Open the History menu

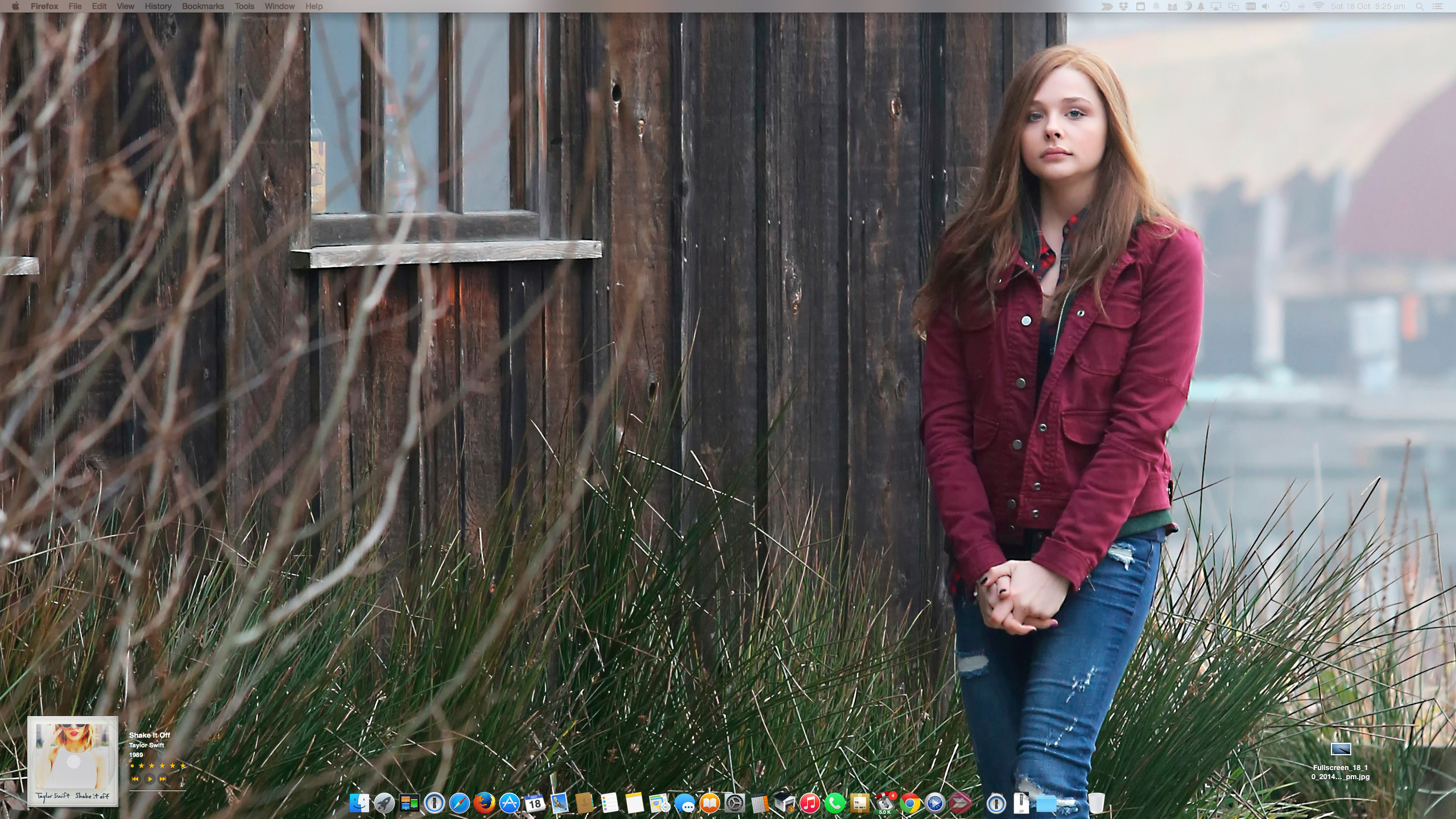158,6
